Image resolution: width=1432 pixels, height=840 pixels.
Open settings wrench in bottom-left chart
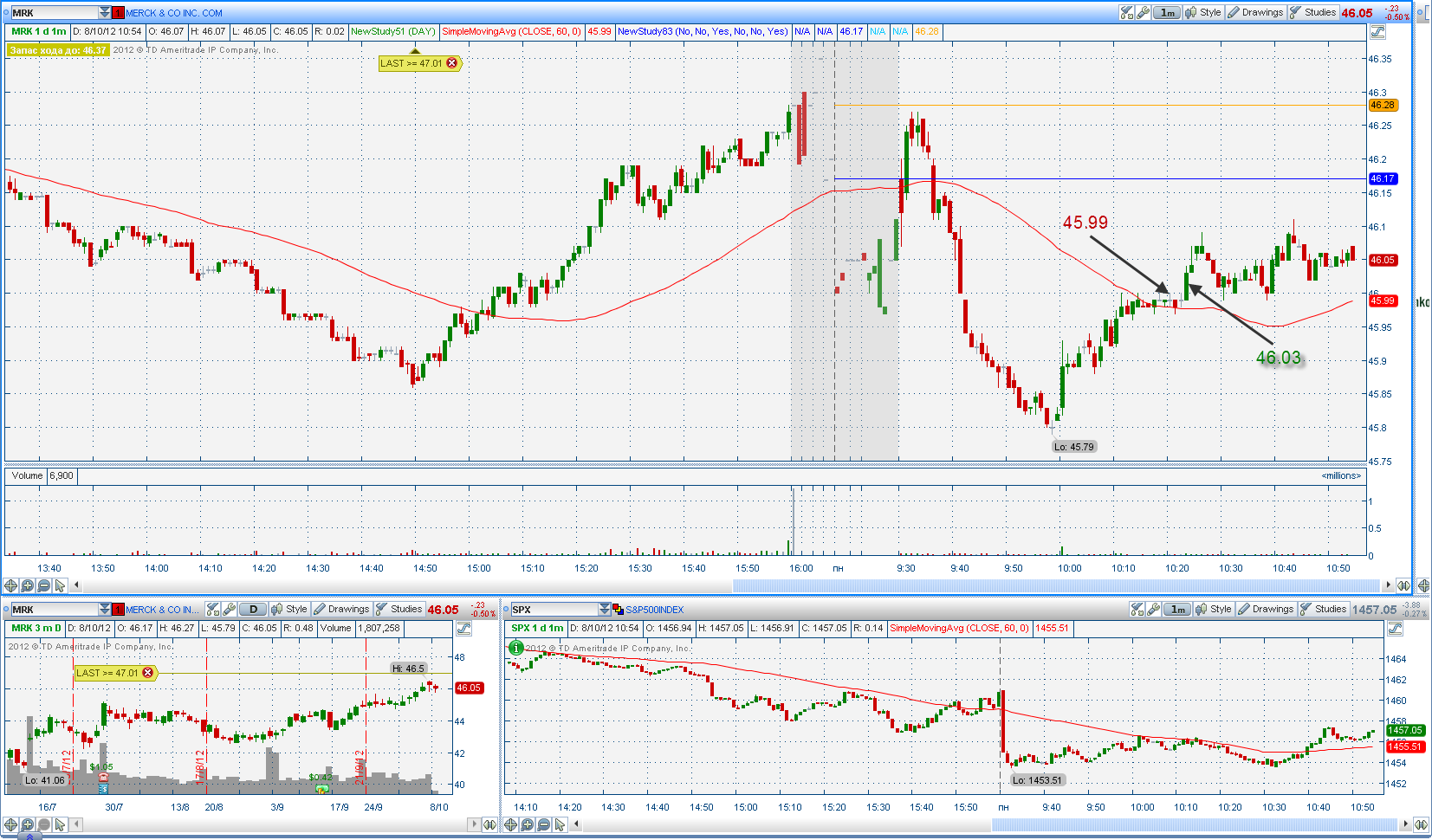click(x=230, y=609)
